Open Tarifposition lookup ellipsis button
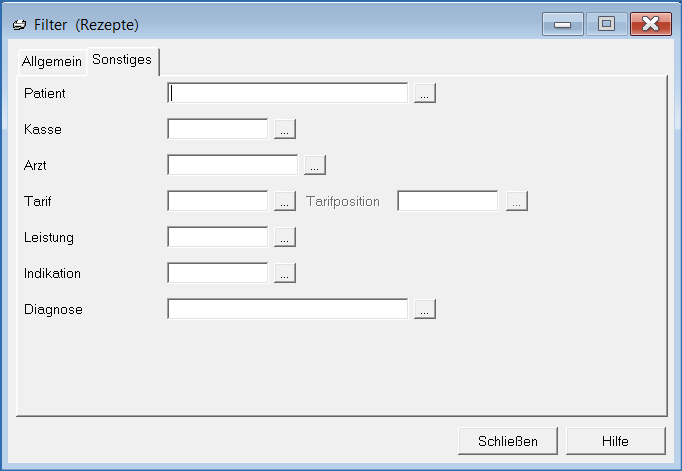This screenshot has width=682, height=471. point(516,201)
